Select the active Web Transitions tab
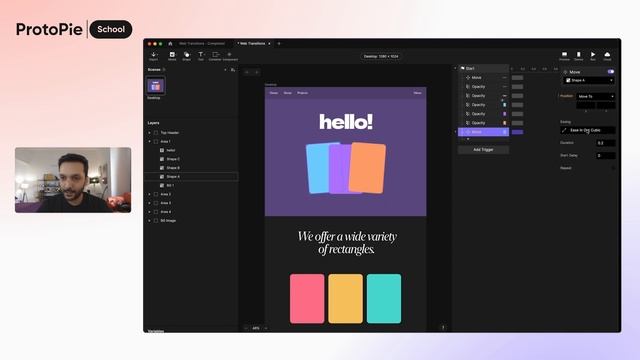This screenshot has height=360, width=640. (252, 43)
